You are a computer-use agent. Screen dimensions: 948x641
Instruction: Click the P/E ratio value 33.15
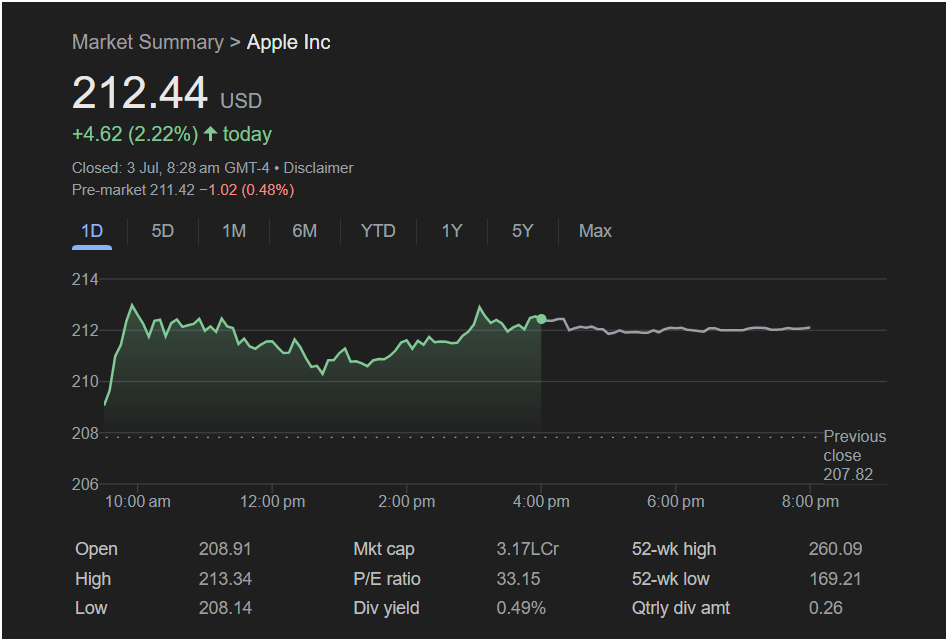[518, 579]
